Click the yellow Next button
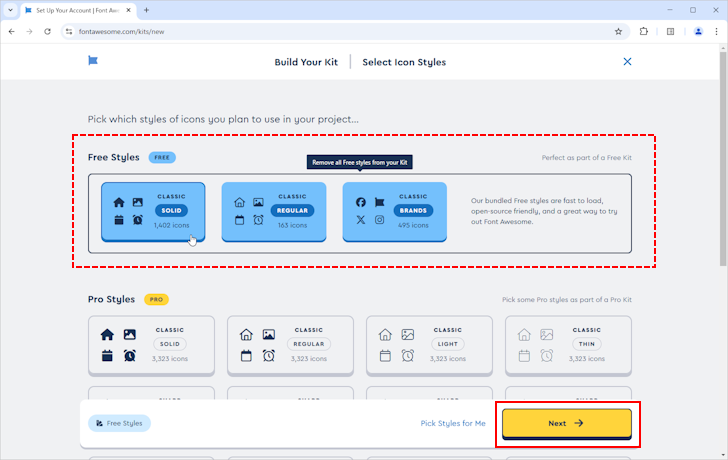The height and width of the screenshot is (460, 728). tap(566, 423)
